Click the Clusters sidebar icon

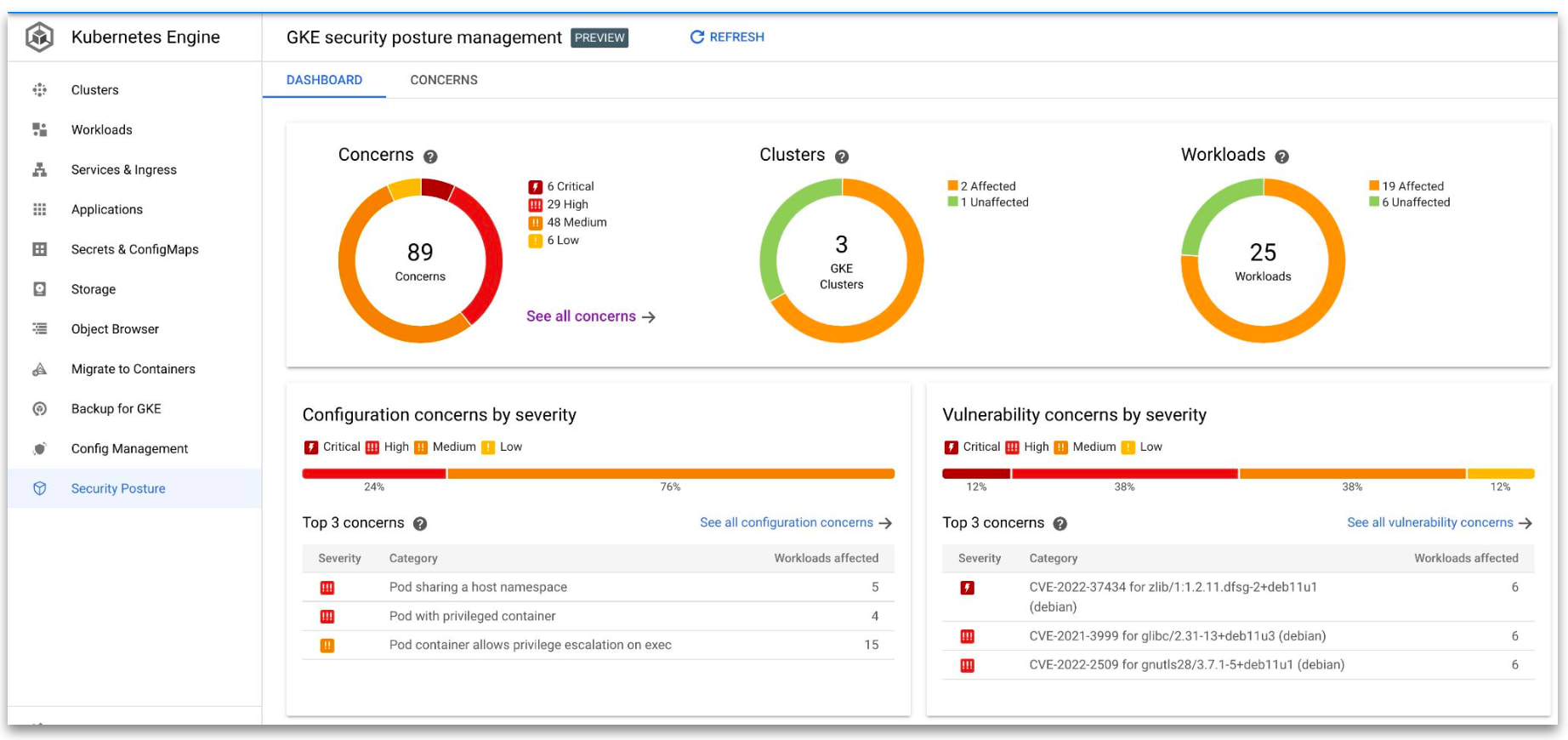39,90
